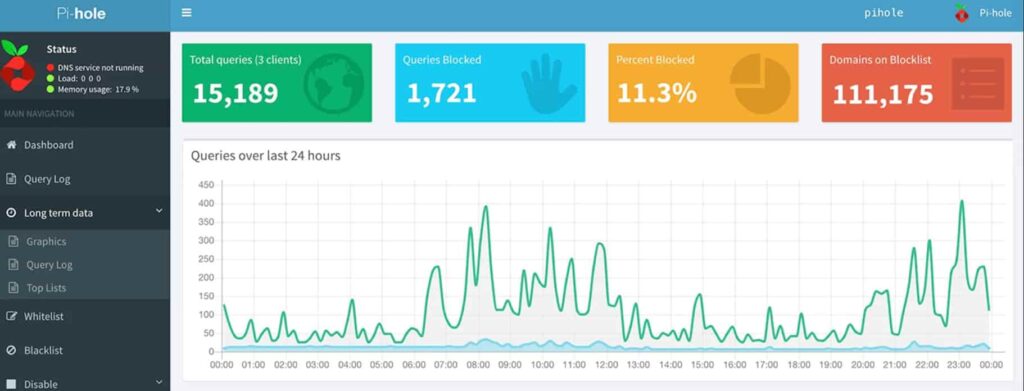Open the Dashboard menu item
This screenshot has height=391, width=1024.
[x=85, y=145]
